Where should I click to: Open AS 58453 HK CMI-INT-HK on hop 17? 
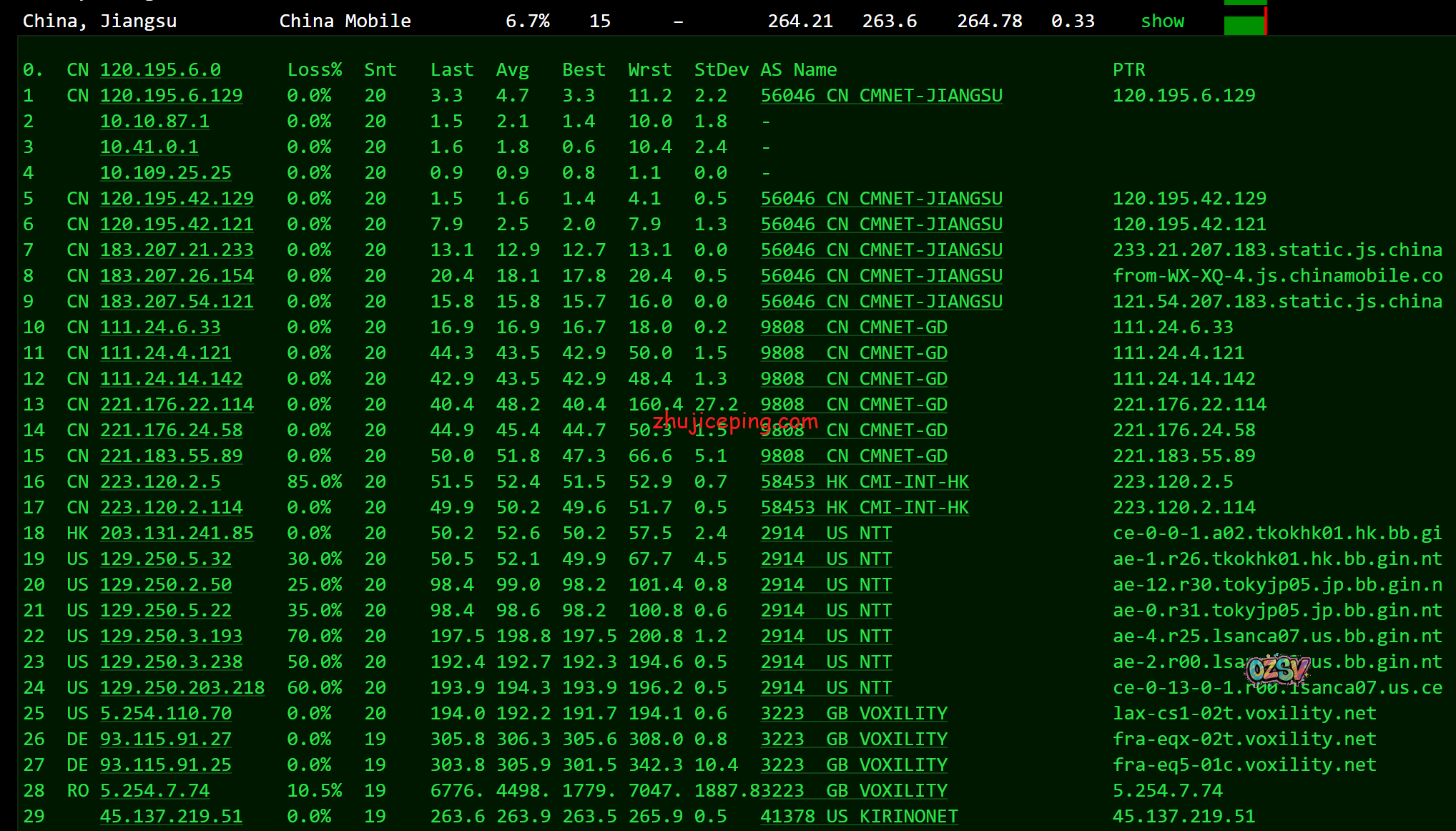[864, 508]
